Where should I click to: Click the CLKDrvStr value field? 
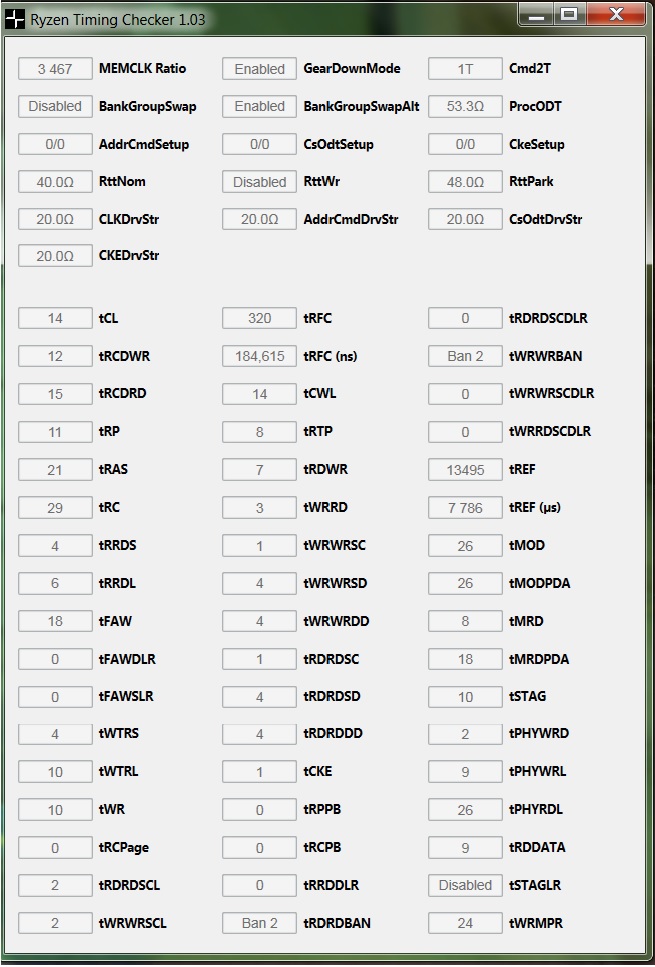coord(55,219)
